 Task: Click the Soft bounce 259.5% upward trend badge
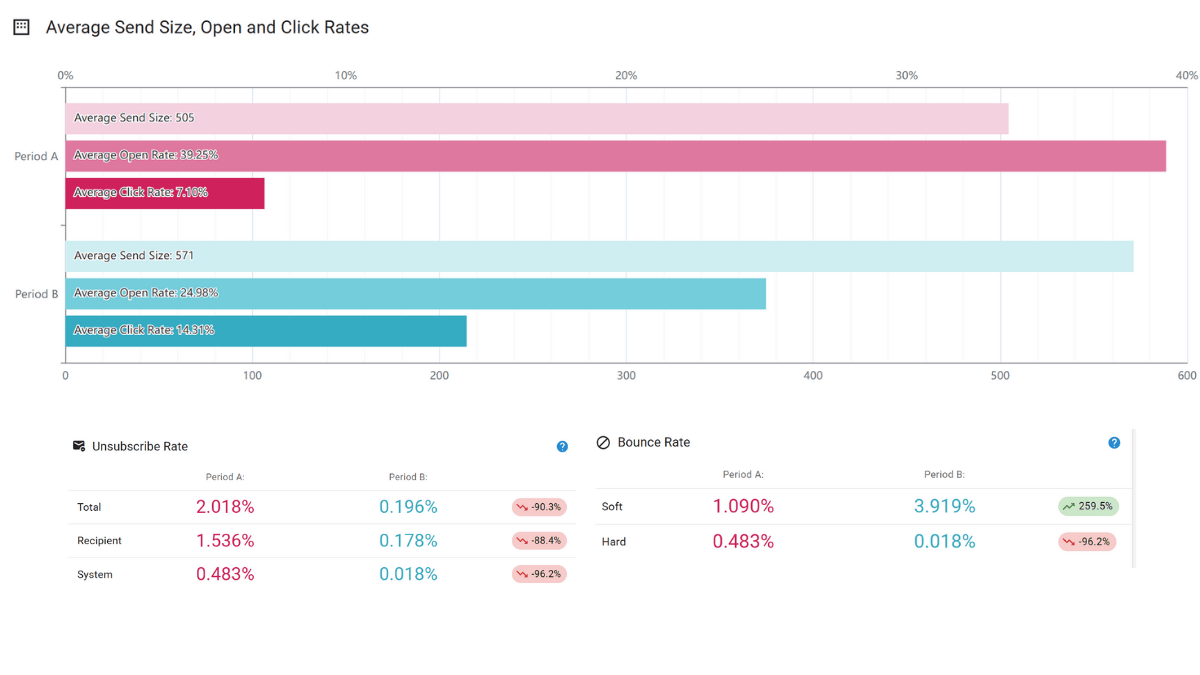pyautogui.click(x=1088, y=506)
